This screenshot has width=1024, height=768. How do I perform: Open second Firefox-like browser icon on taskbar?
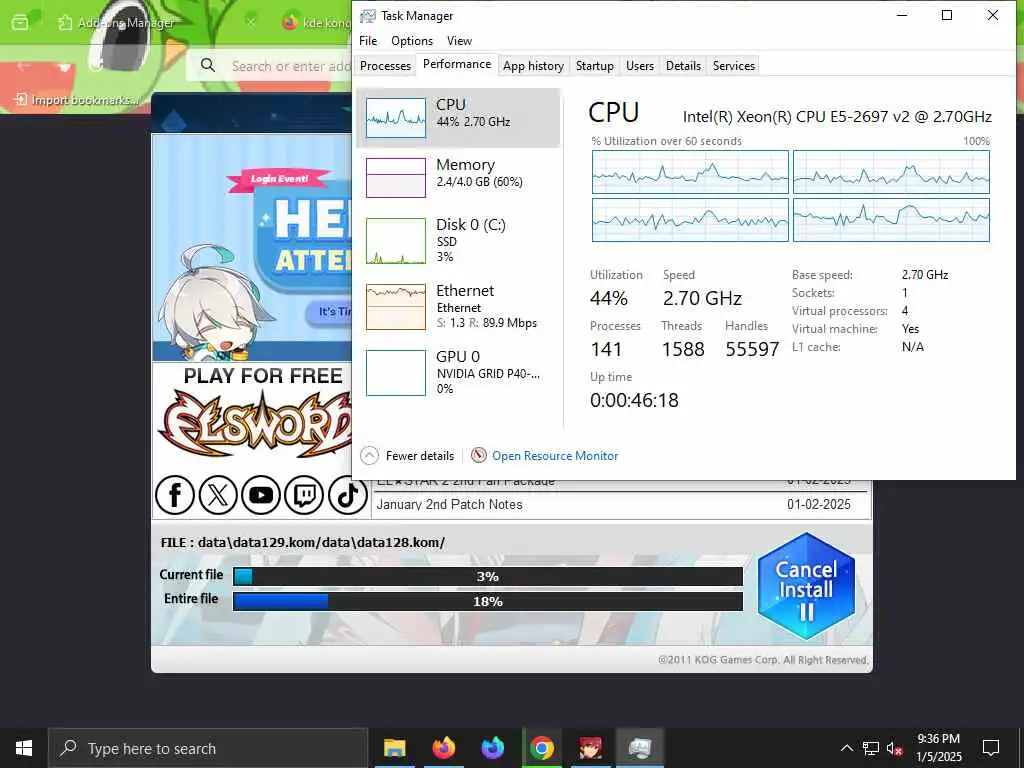tap(492, 748)
